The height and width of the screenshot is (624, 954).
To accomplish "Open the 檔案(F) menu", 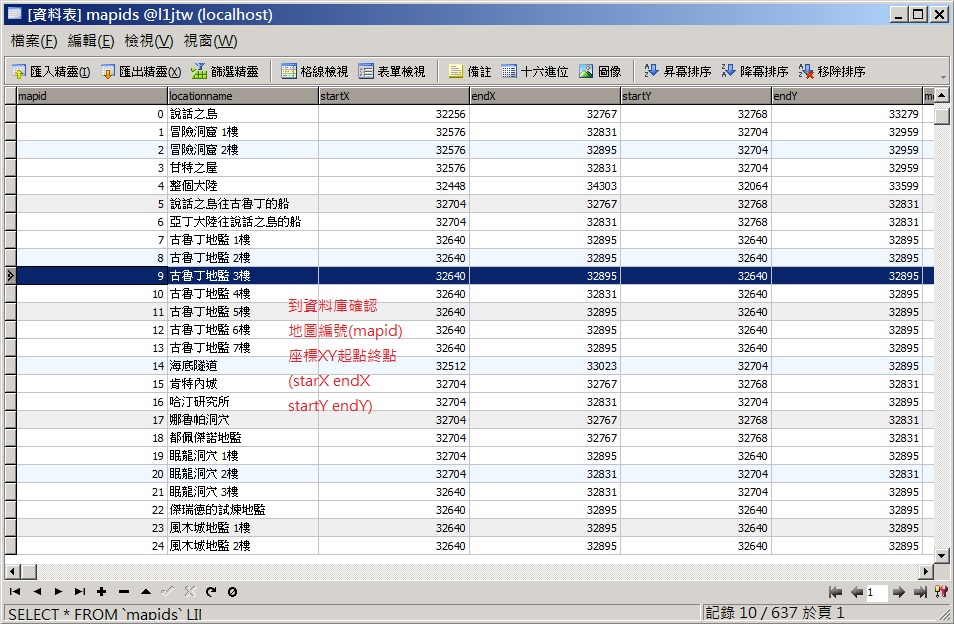I will [33, 41].
